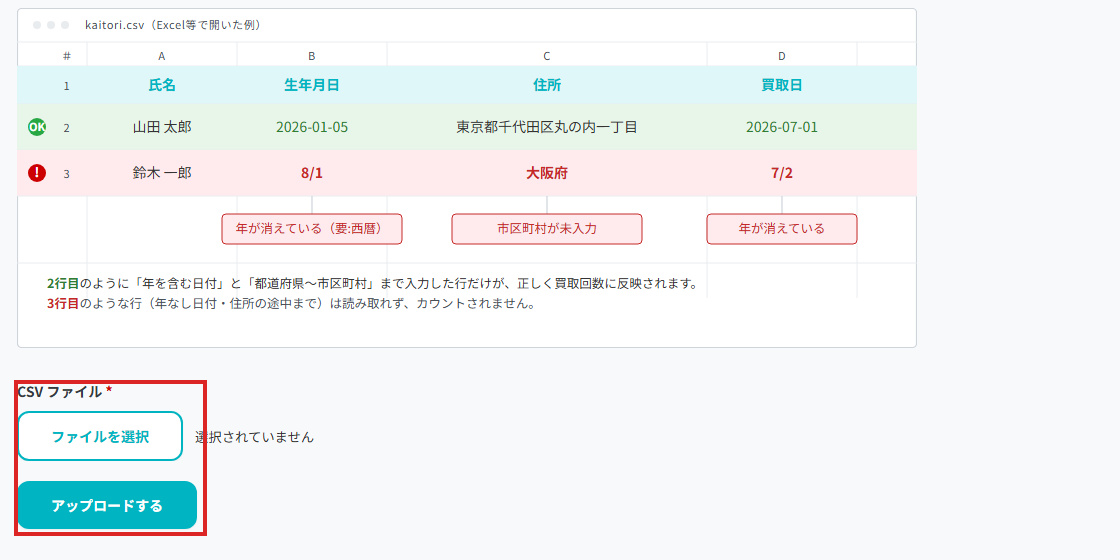Click the red exclamation icon on row 3
The image size is (1120, 560).
pyautogui.click(x=36, y=173)
